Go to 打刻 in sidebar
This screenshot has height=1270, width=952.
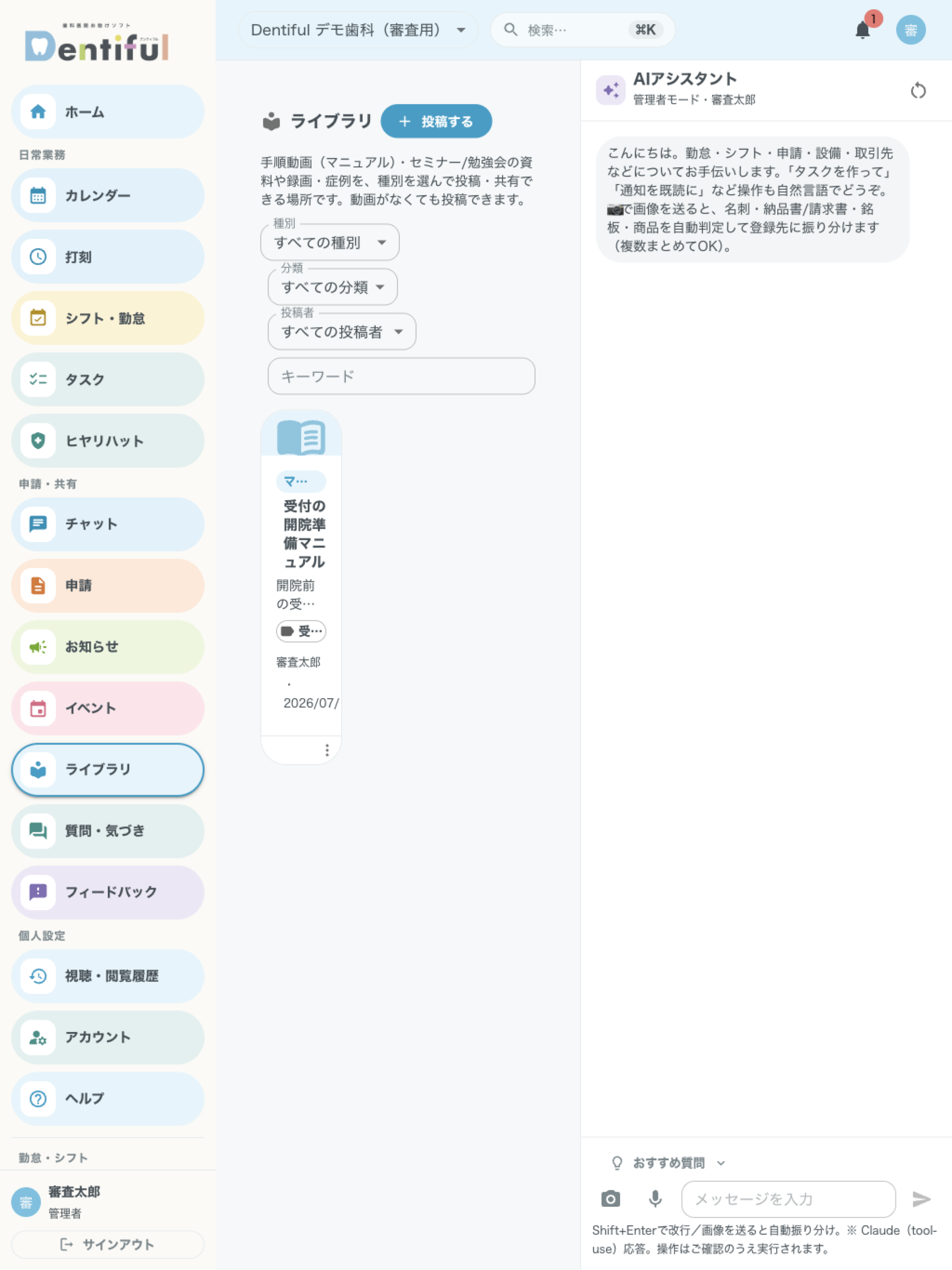click(x=107, y=257)
